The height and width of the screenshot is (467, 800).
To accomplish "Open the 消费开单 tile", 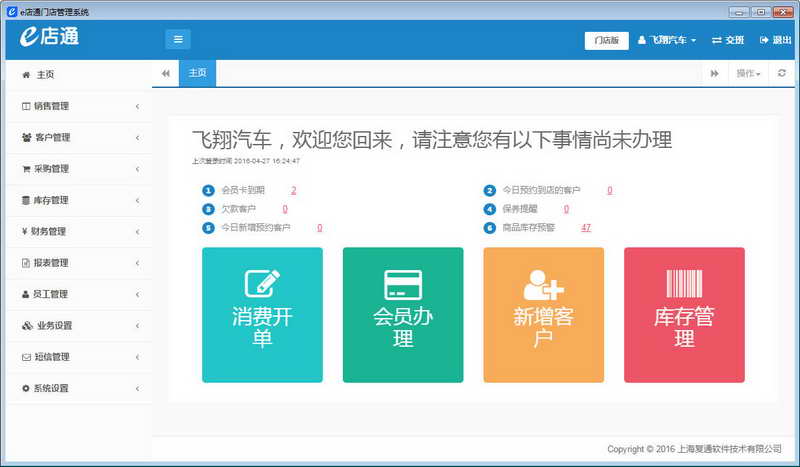I will pyautogui.click(x=262, y=314).
